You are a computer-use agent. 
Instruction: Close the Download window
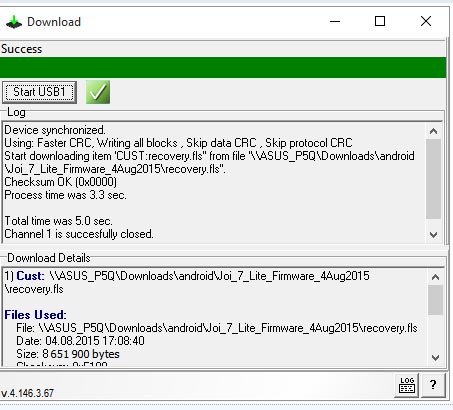tap(426, 22)
